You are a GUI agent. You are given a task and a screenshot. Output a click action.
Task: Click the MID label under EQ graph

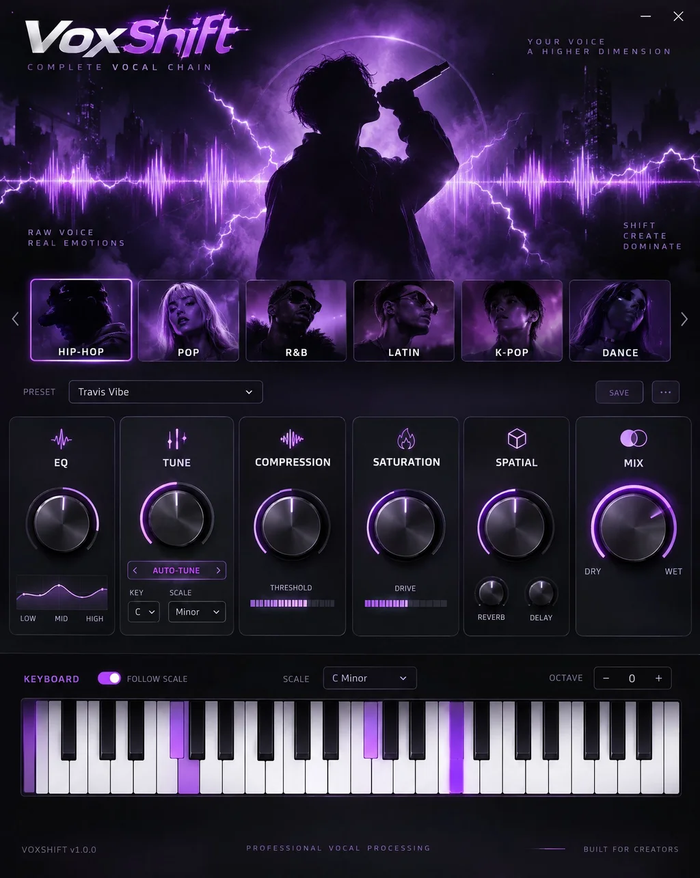click(x=61, y=618)
